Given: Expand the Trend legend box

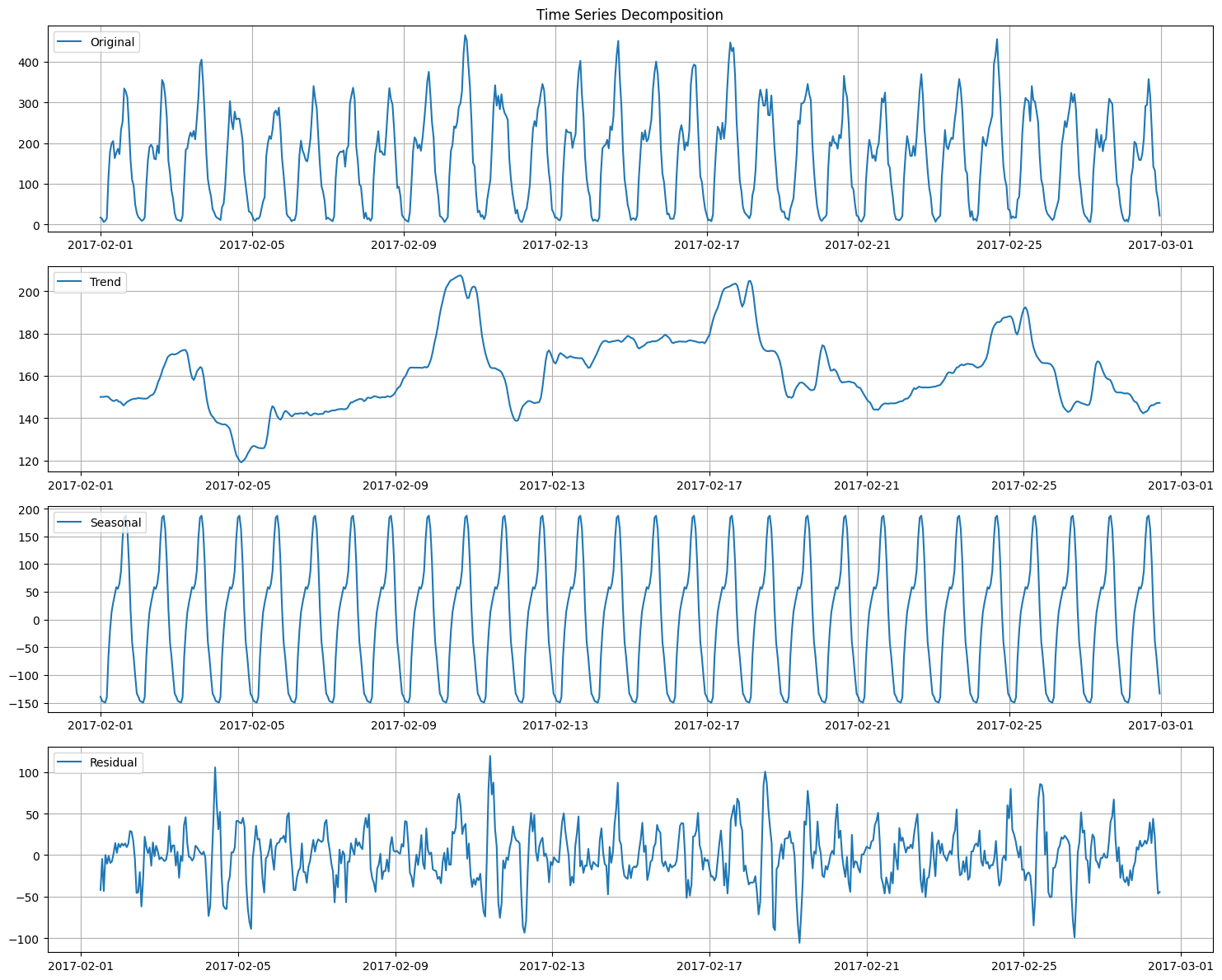Looking at the screenshot, I should pyautogui.click(x=91, y=282).
